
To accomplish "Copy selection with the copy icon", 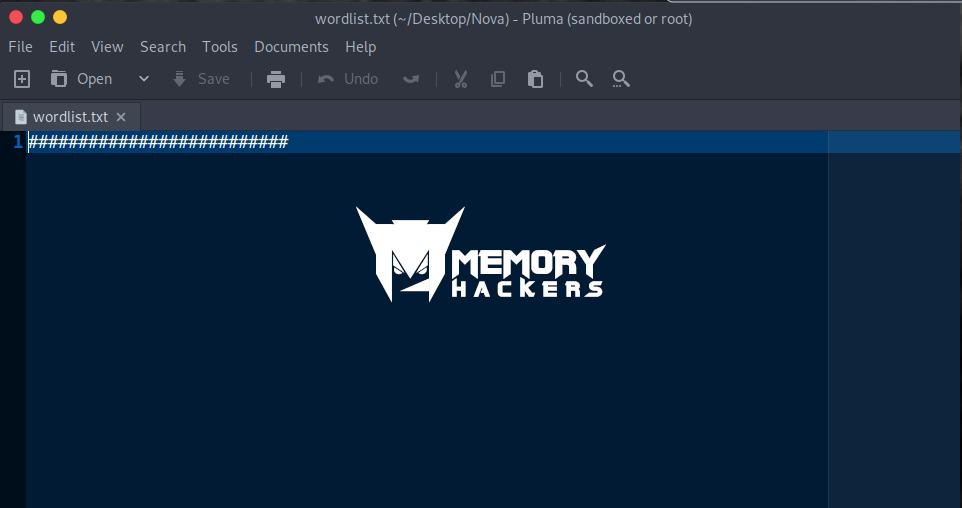I will click(x=498, y=79).
